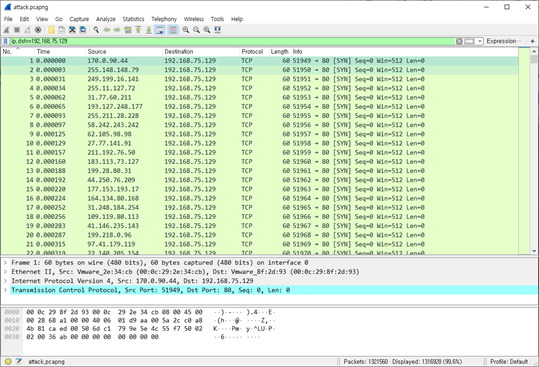Jump to the first packet
This screenshot has height=367, width=539.
coord(138,30)
